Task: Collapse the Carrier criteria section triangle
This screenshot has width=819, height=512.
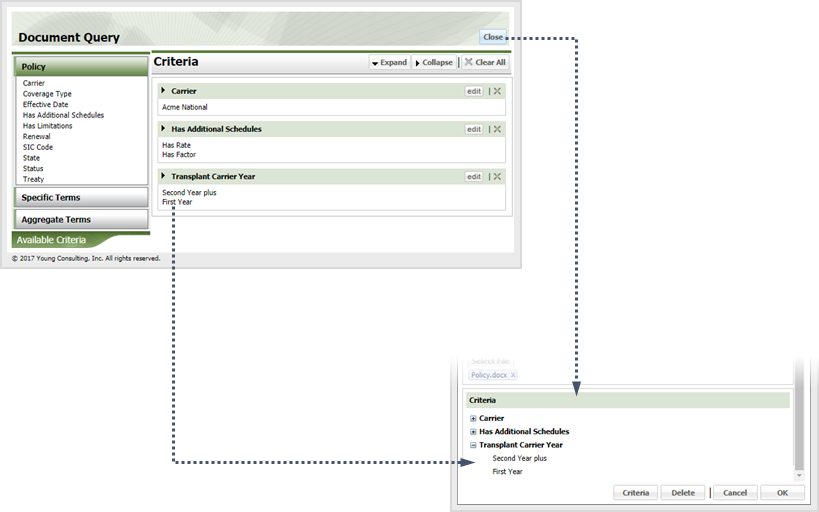Action: pos(164,91)
